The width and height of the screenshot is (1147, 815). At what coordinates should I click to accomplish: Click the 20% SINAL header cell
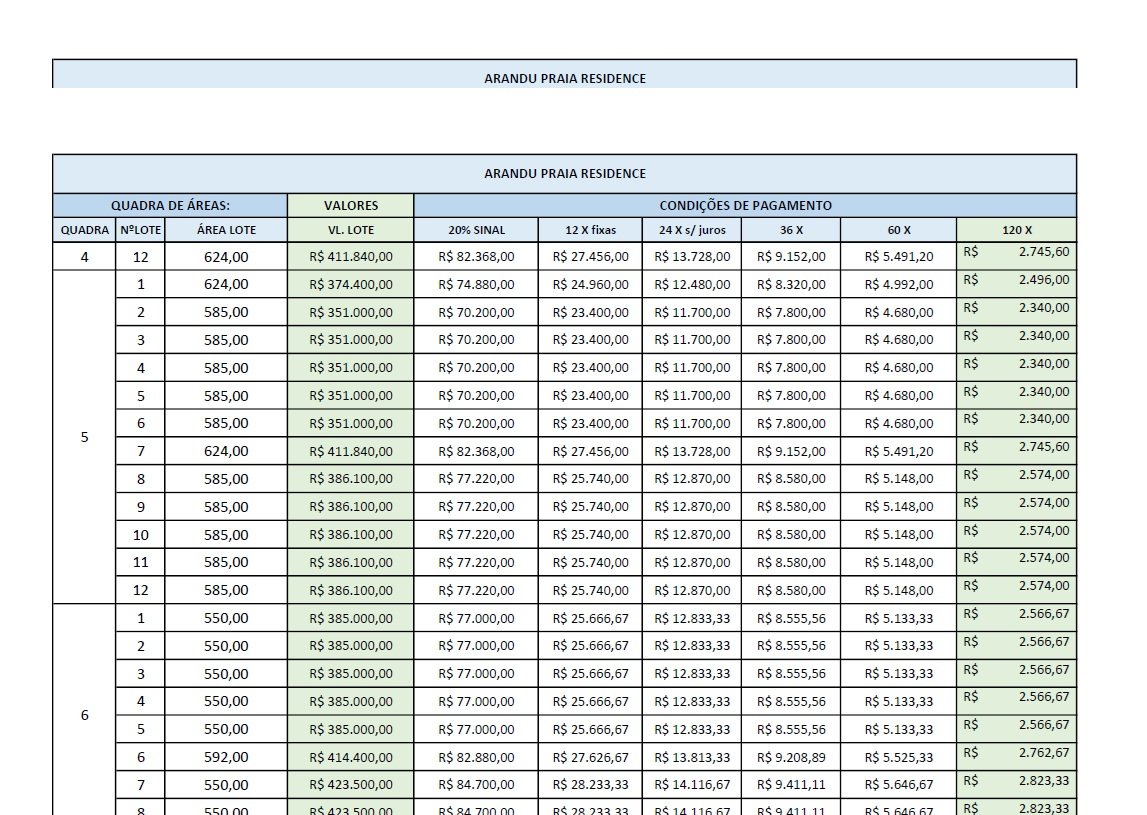pos(476,230)
